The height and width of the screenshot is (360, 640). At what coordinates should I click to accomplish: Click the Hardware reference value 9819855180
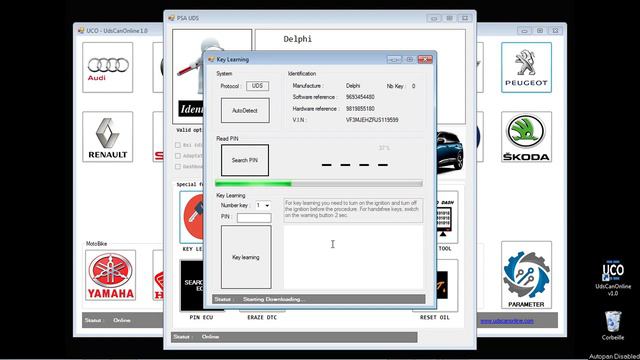(x=360, y=109)
